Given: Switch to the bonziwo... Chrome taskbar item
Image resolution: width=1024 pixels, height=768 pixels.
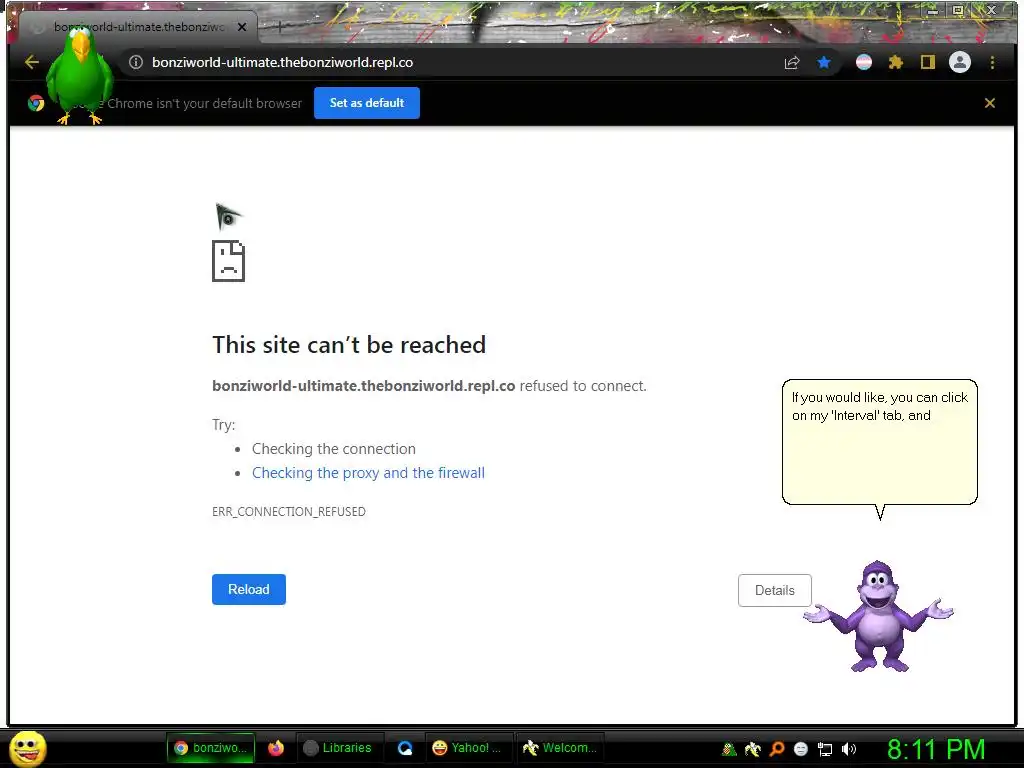Looking at the screenshot, I should pos(210,748).
